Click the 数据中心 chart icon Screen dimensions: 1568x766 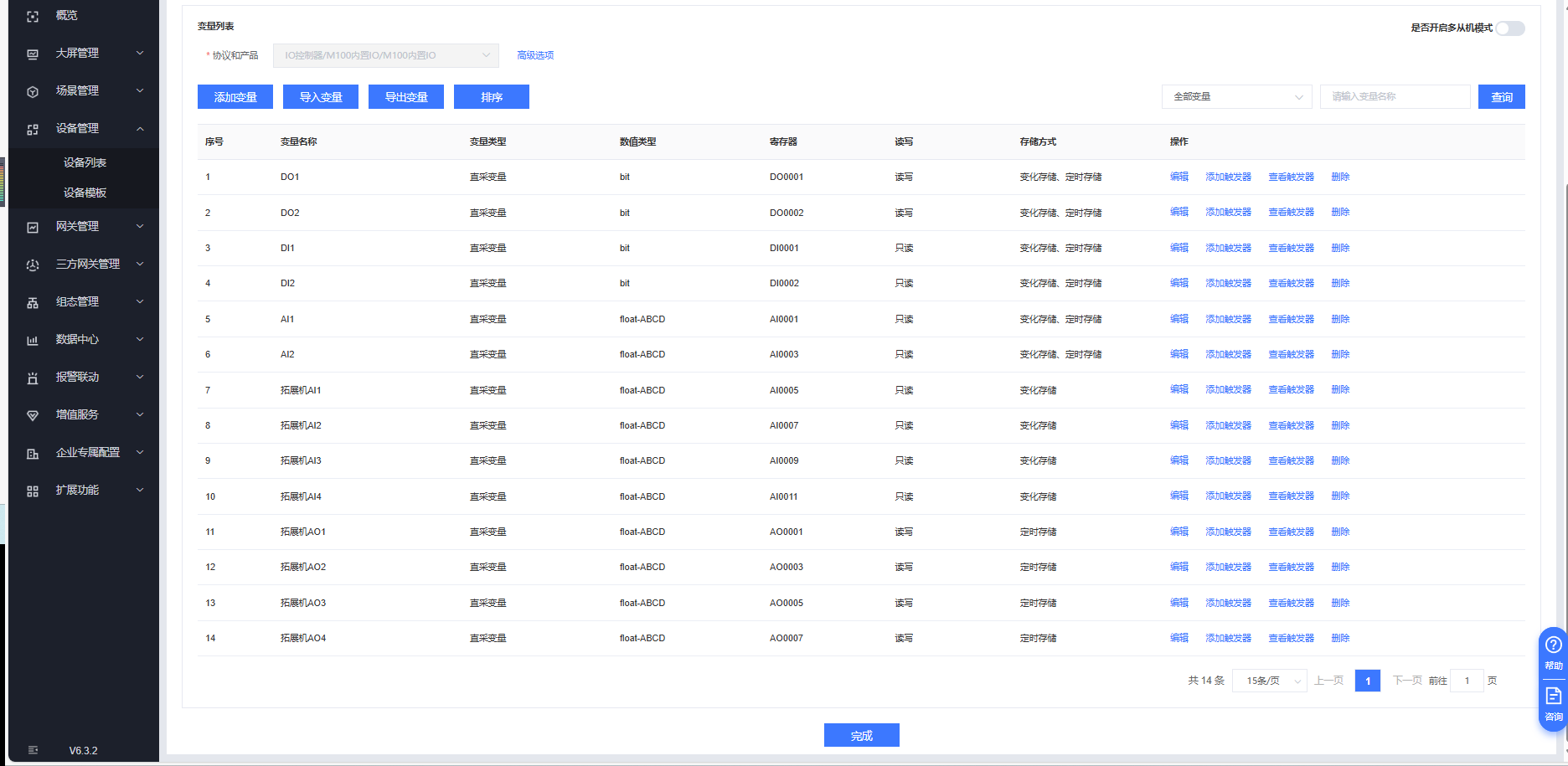(x=33, y=340)
